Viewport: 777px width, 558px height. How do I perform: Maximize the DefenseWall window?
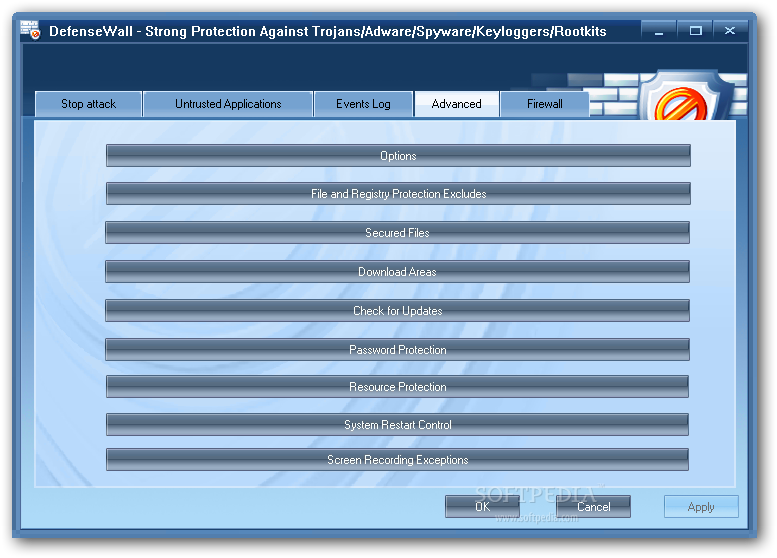click(695, 31)
